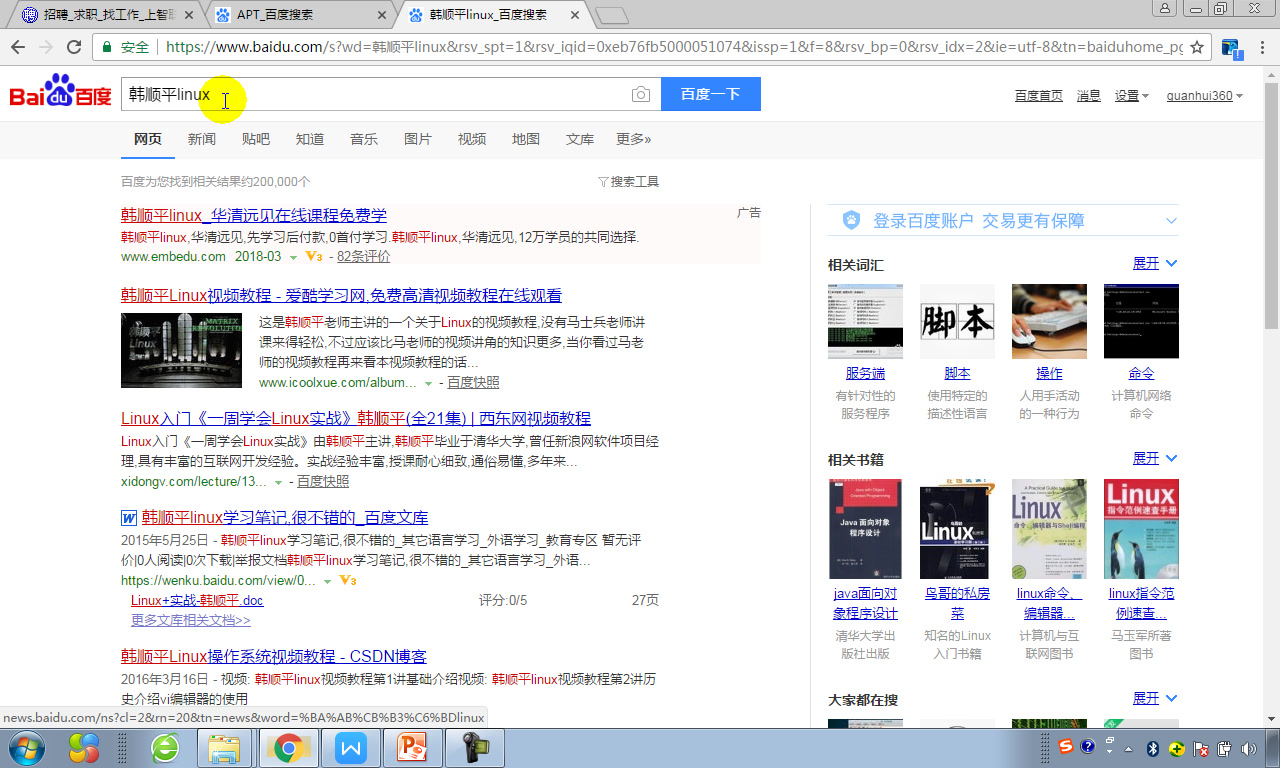Switch to the 地图 search tab

pos(526,139)
